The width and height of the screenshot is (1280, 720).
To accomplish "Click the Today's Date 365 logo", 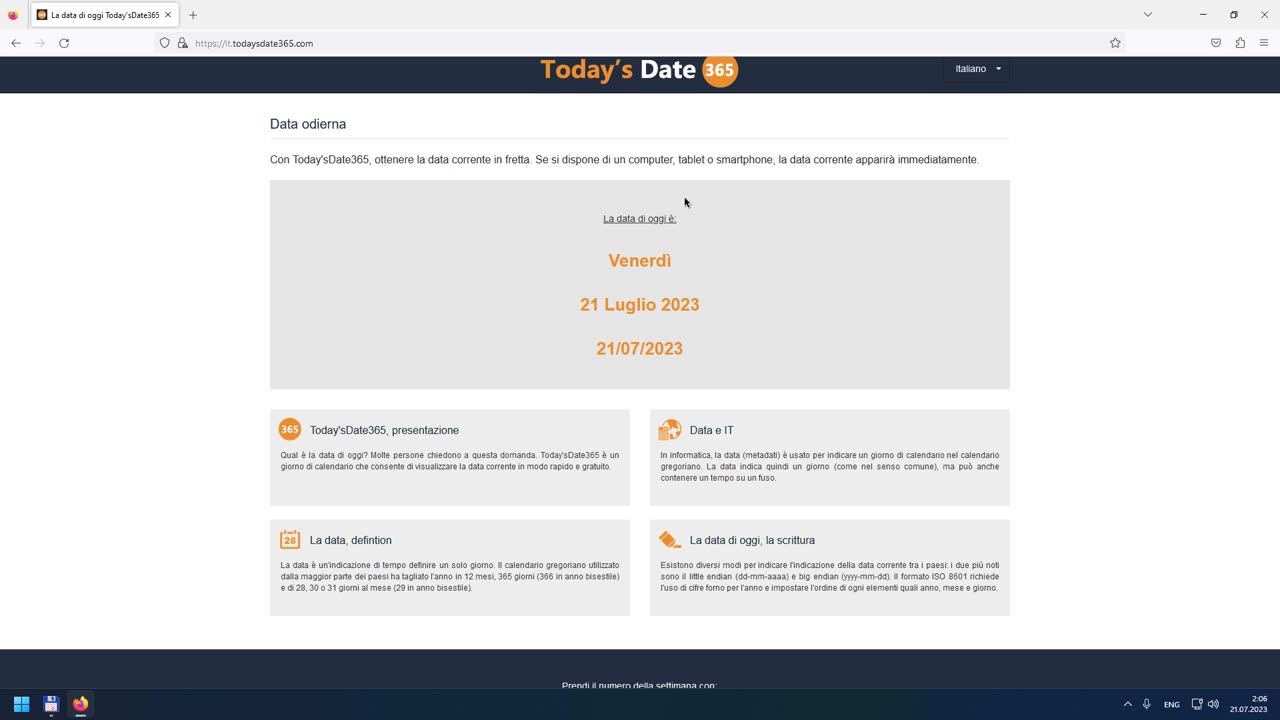I will tap(639, 70).
